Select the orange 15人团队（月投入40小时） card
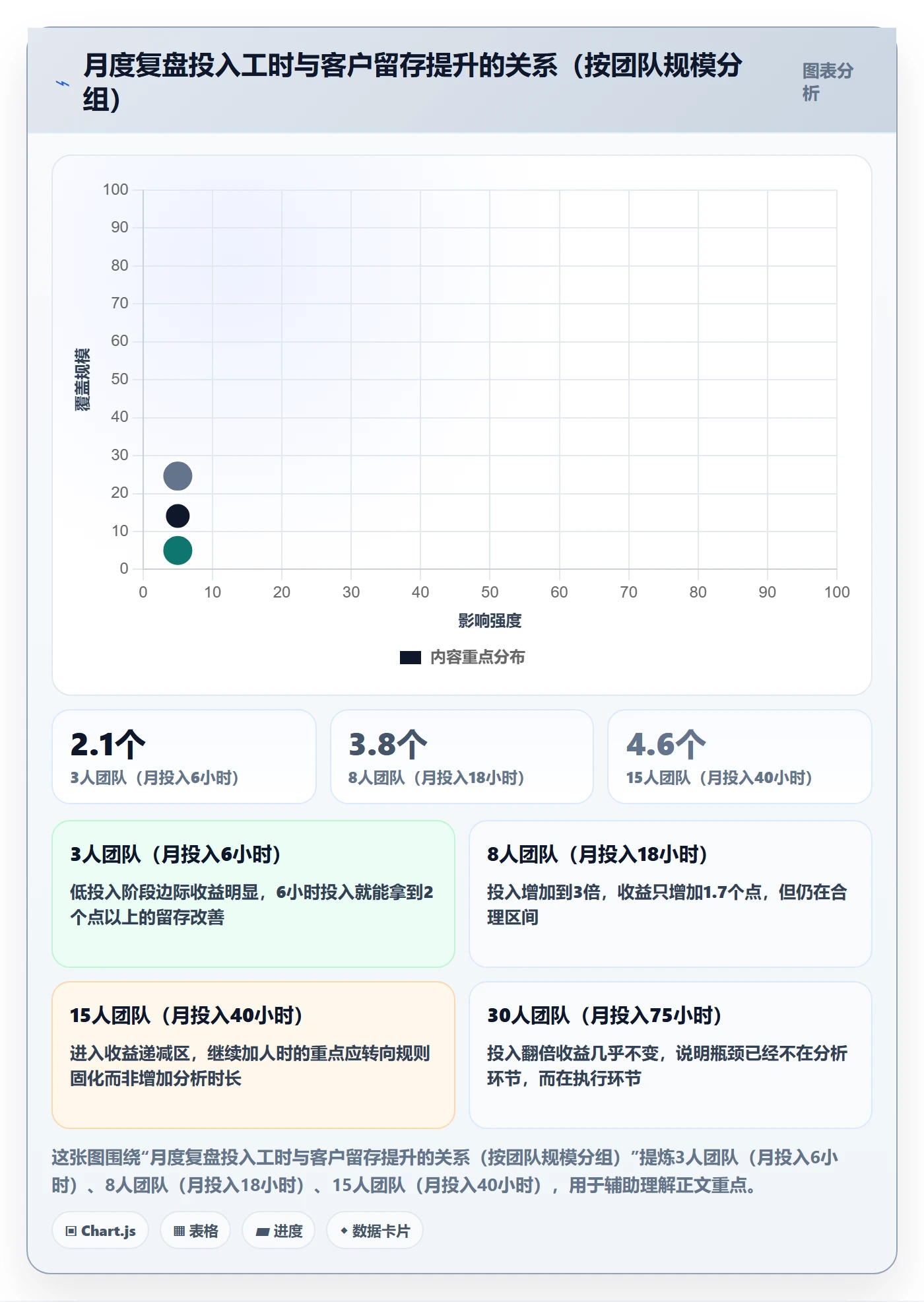The image size is (924, 1302). [253, 1055]
